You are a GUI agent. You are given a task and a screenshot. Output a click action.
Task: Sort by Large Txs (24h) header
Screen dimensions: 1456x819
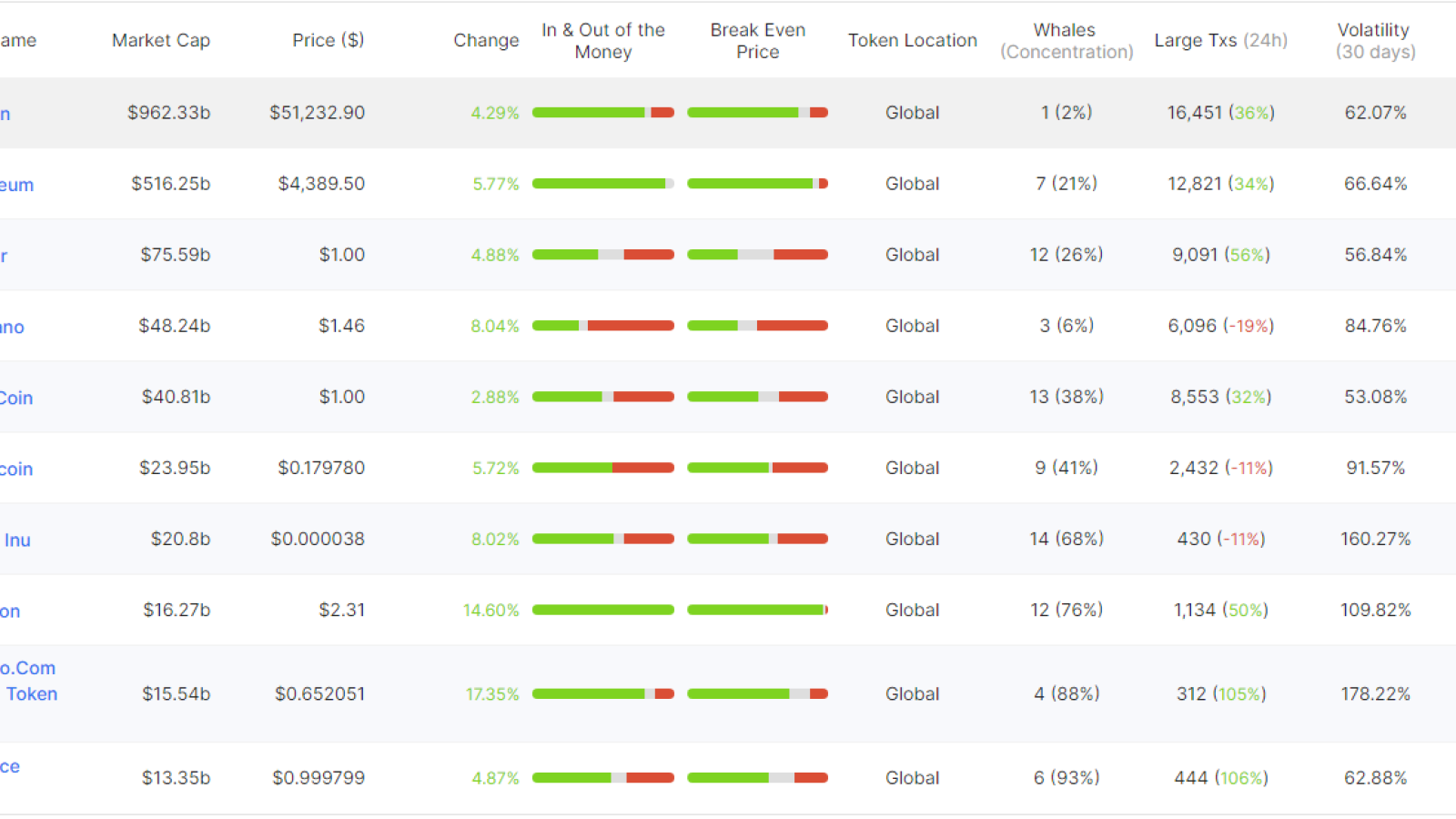(x=1221, y=40)
